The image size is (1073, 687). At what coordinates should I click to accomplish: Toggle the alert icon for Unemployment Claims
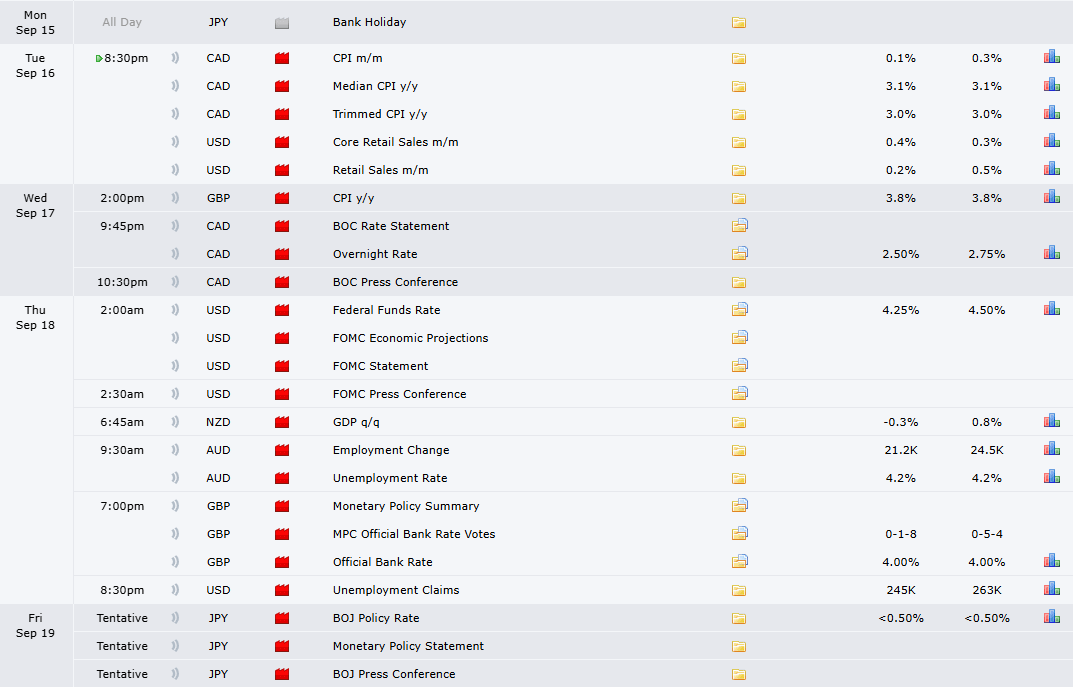(x=175, y=590)
